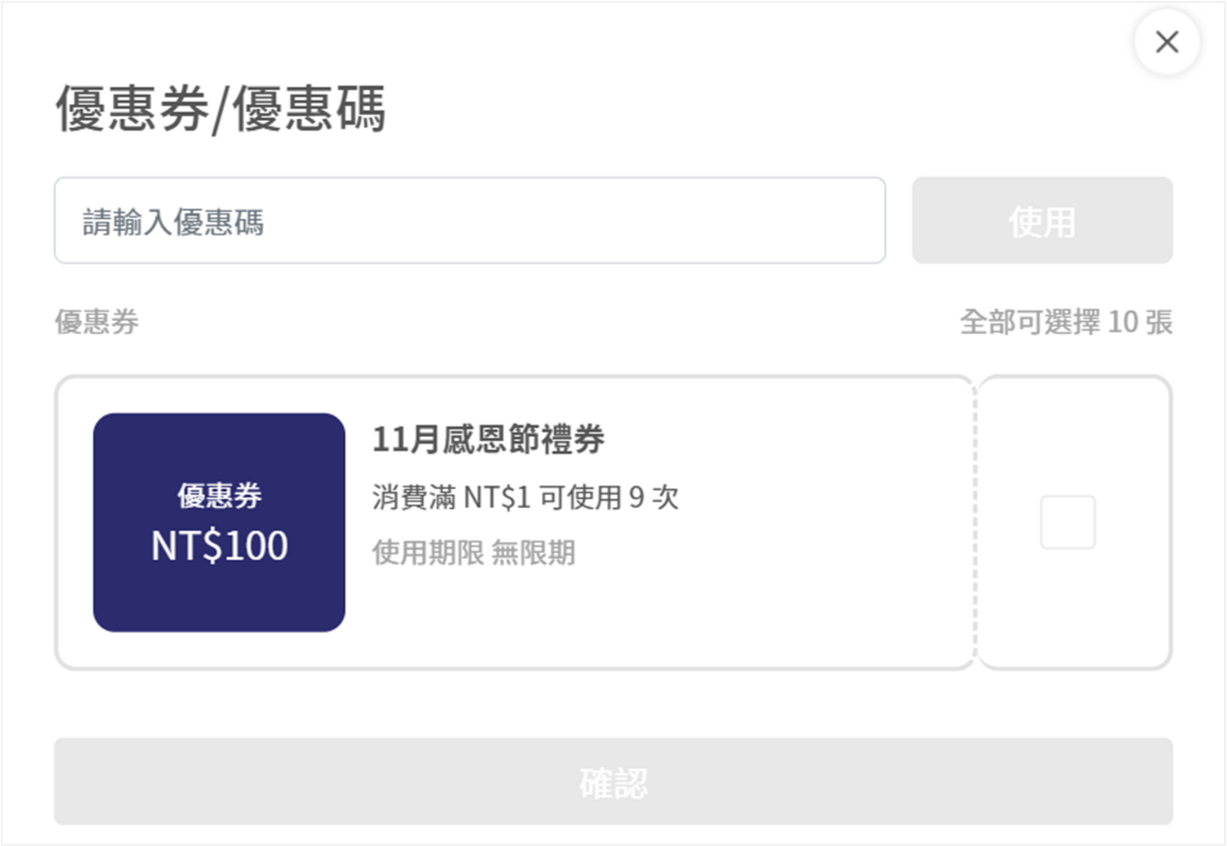Screen dimensions: 1227x846
Task: Click the 無限期 validity value
Action: click(x=533, y=552)
